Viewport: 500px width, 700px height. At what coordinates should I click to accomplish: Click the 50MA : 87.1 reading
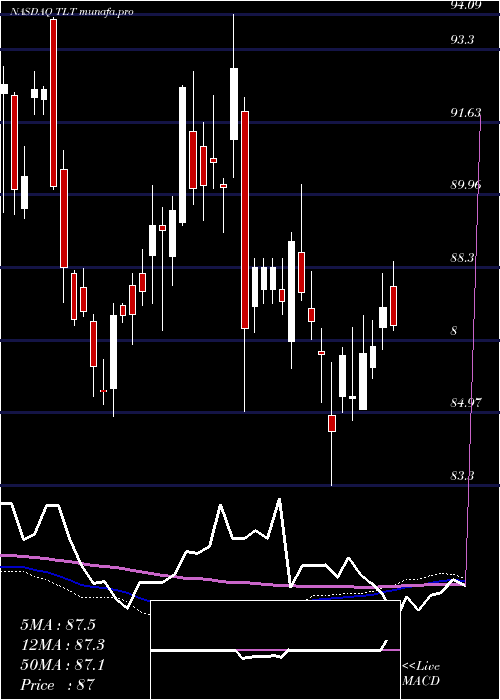pos(62,665)
